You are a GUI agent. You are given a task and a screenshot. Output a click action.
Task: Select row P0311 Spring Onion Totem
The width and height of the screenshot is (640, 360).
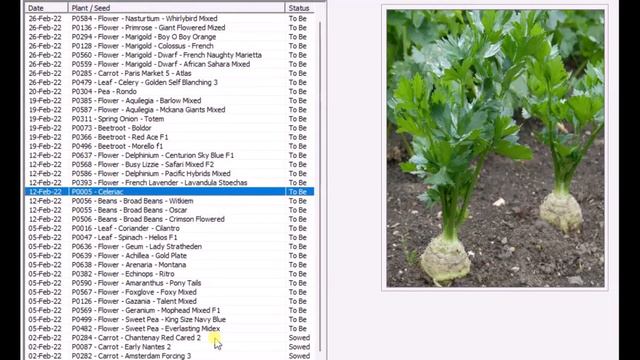tap(169, 119)
